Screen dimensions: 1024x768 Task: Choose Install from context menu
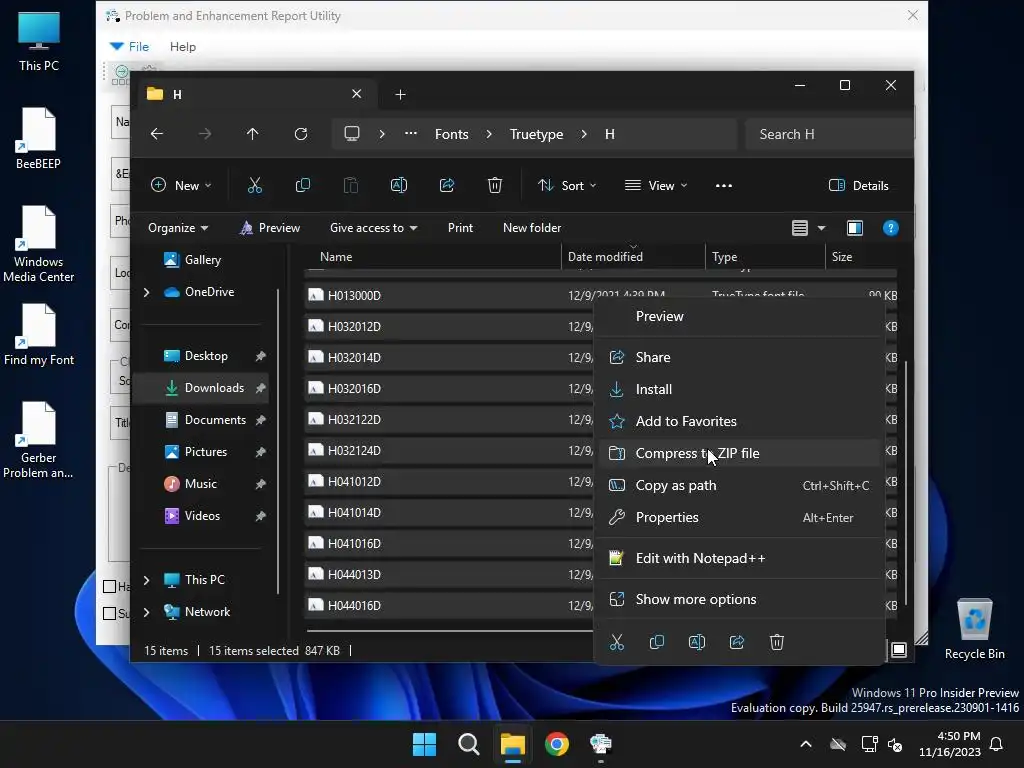tap(739, 389)
